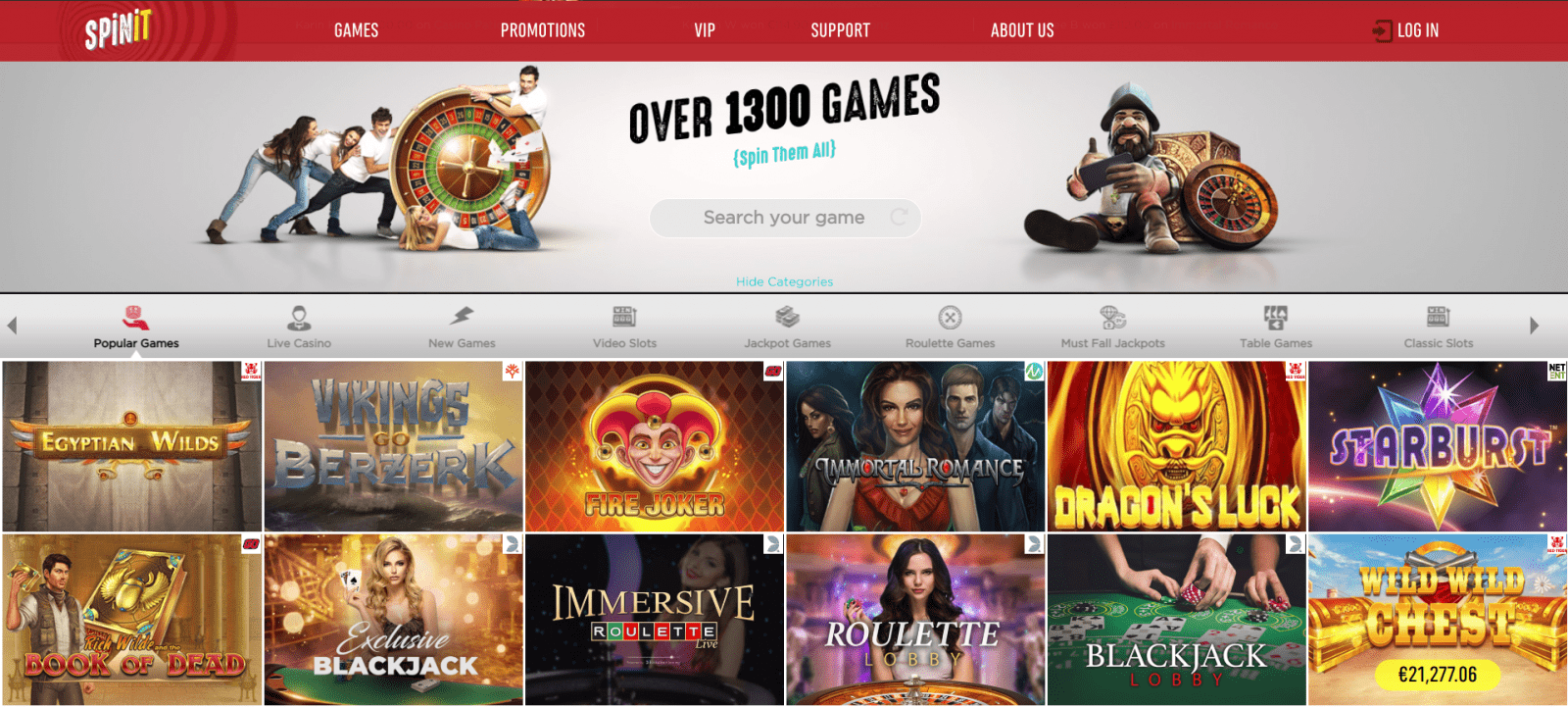This screenshot has width=1568, height=707.
Task: Select the Table Games icon
Action: click(1275, 317)
